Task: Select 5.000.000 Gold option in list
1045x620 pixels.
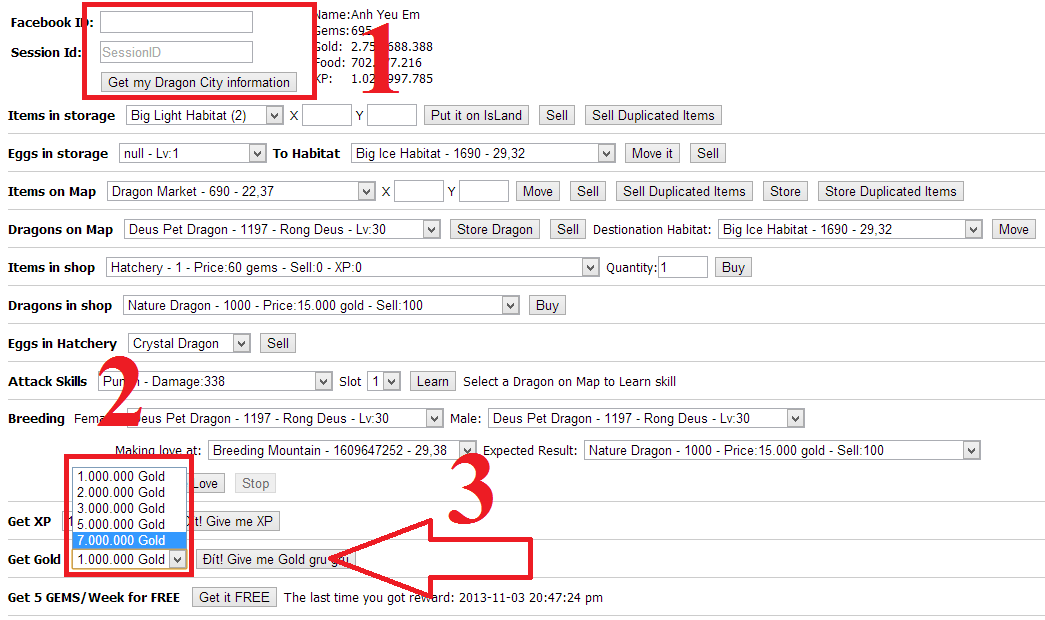Action: pyautogui.click(x=129, y=524)
